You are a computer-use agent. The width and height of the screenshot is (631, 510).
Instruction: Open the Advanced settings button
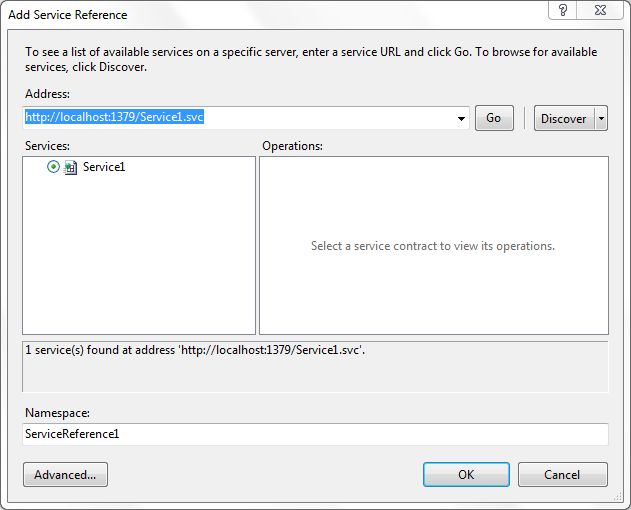[65, 474]
